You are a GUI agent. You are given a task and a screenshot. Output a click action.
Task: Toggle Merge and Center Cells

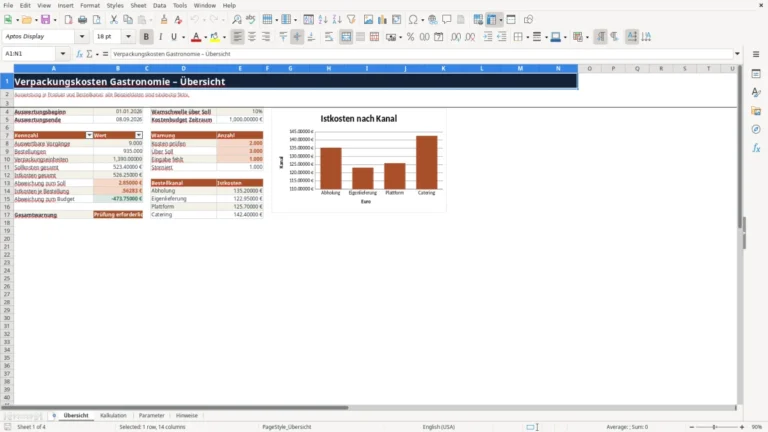point(346,37)
